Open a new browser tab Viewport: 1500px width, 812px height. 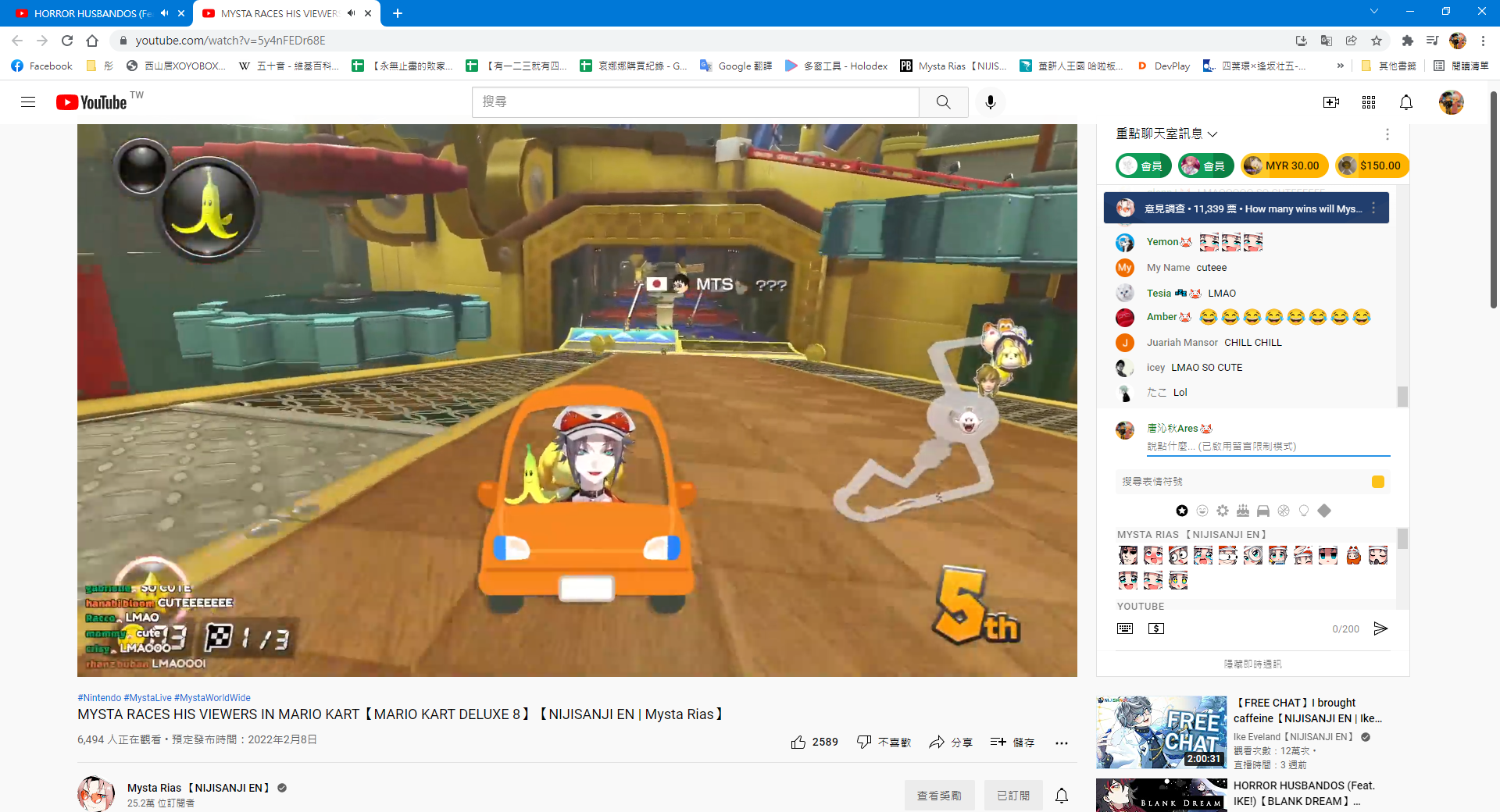[398, 13]
